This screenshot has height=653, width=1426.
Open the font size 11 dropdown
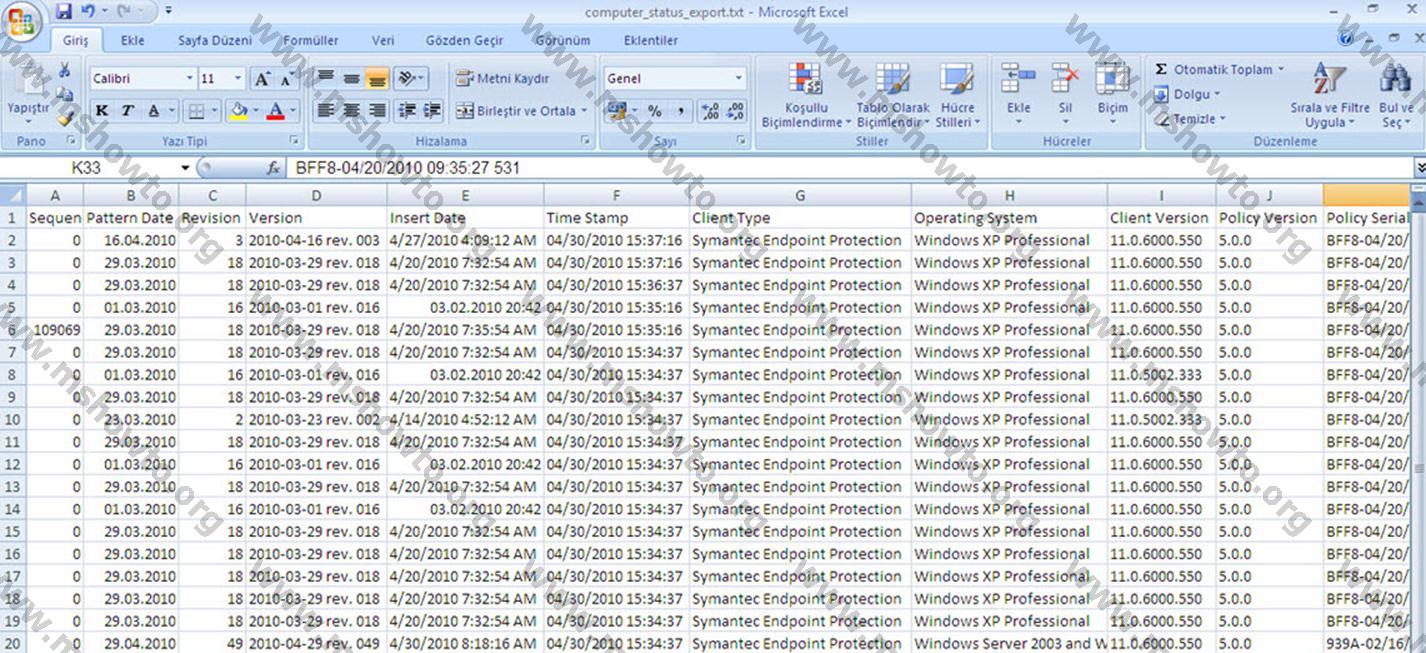238,78
